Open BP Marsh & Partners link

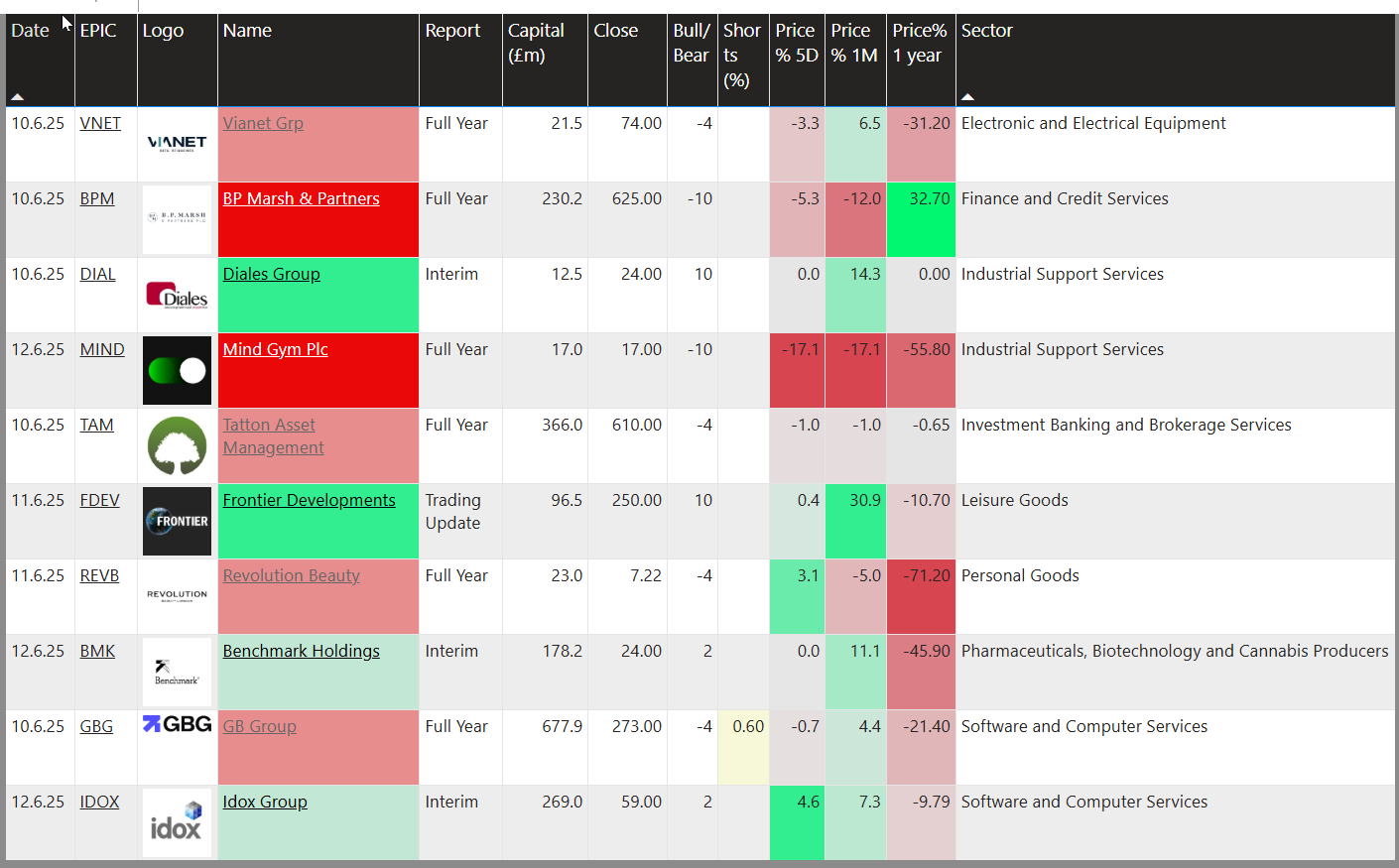coord(301,198)
